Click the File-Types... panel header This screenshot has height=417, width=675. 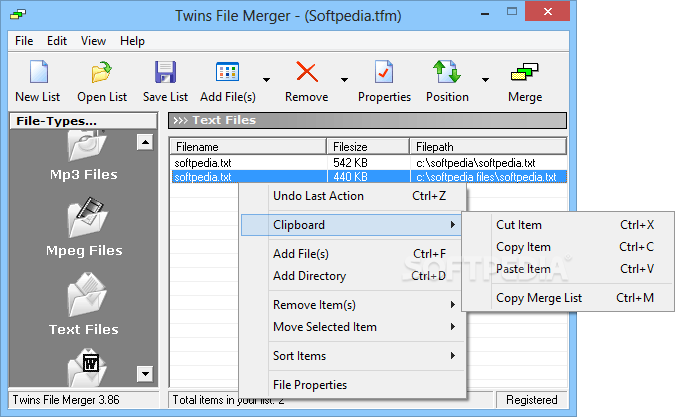click(x=84, y=121)
